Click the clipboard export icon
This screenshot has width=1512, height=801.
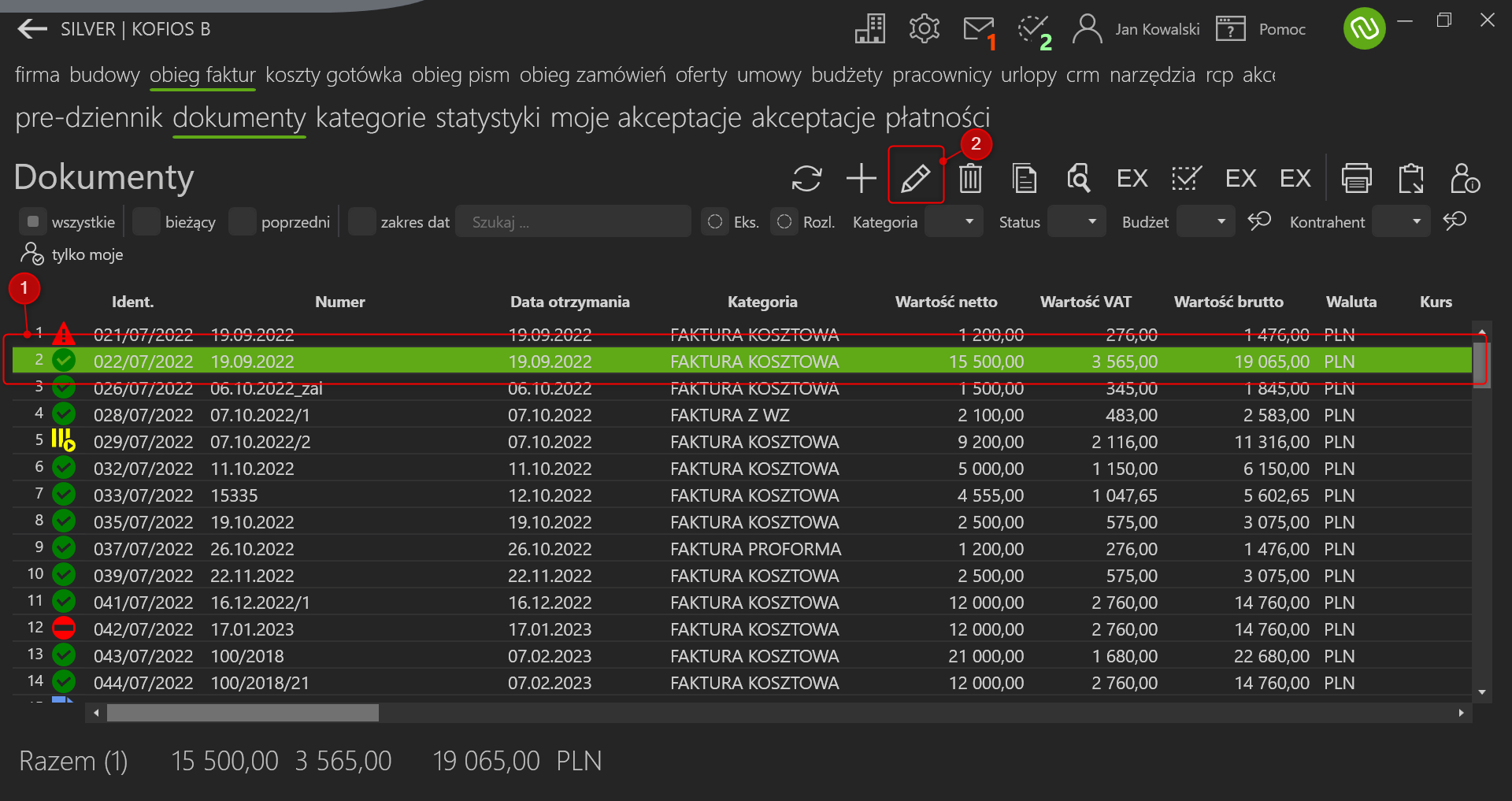1411,178
